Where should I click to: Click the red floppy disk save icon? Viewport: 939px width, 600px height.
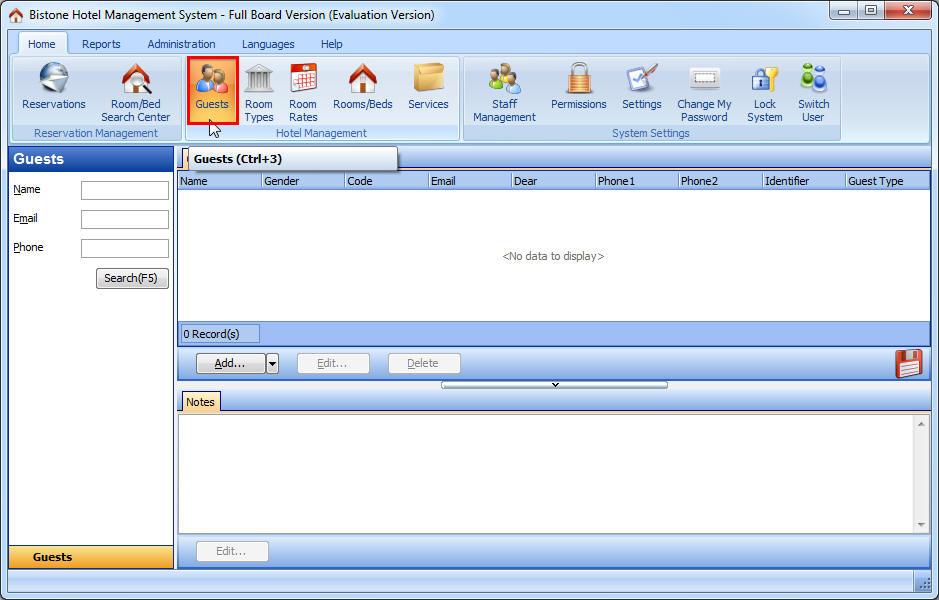point(908,364)
